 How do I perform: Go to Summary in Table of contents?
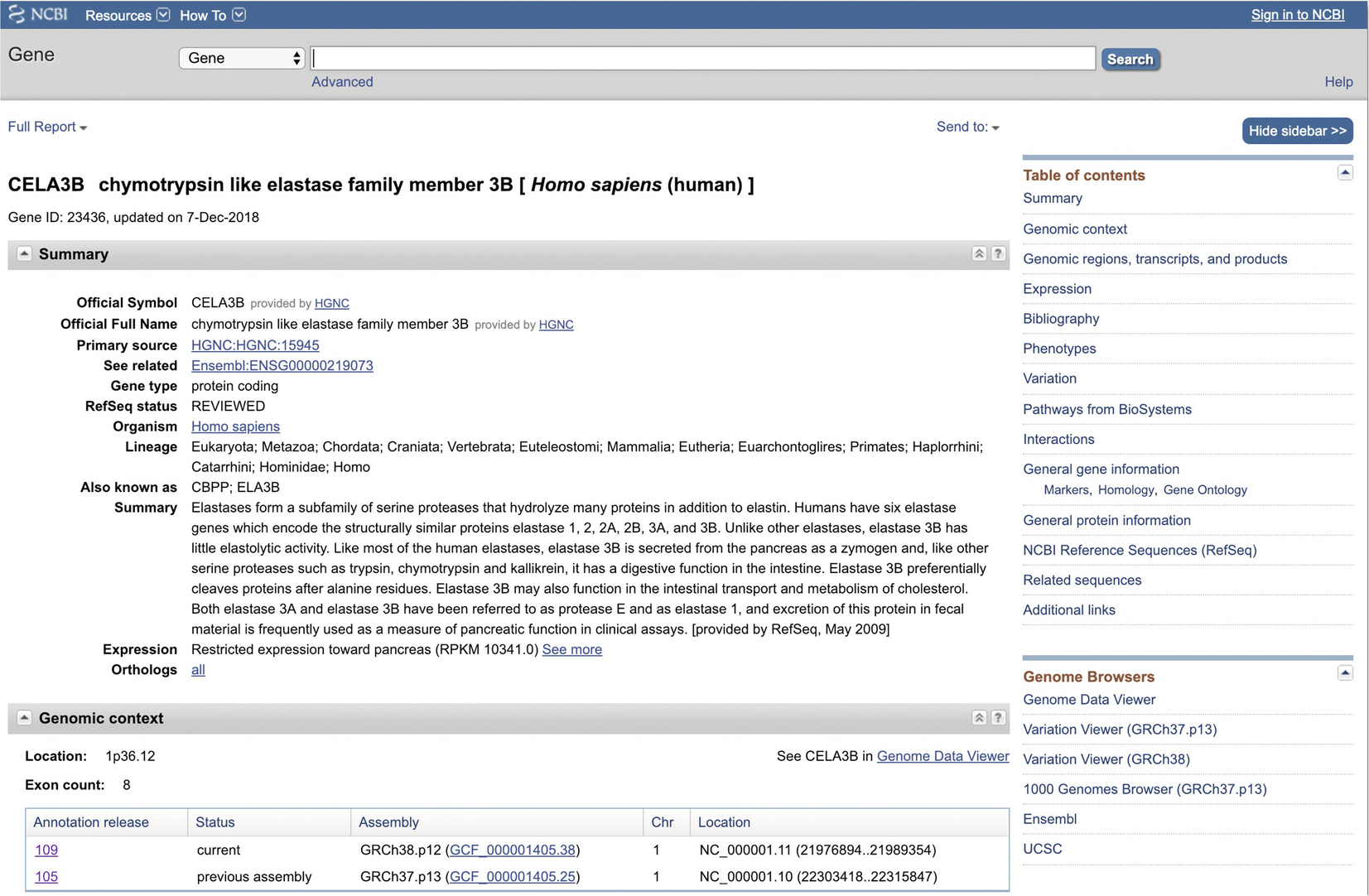point(1052,198)
